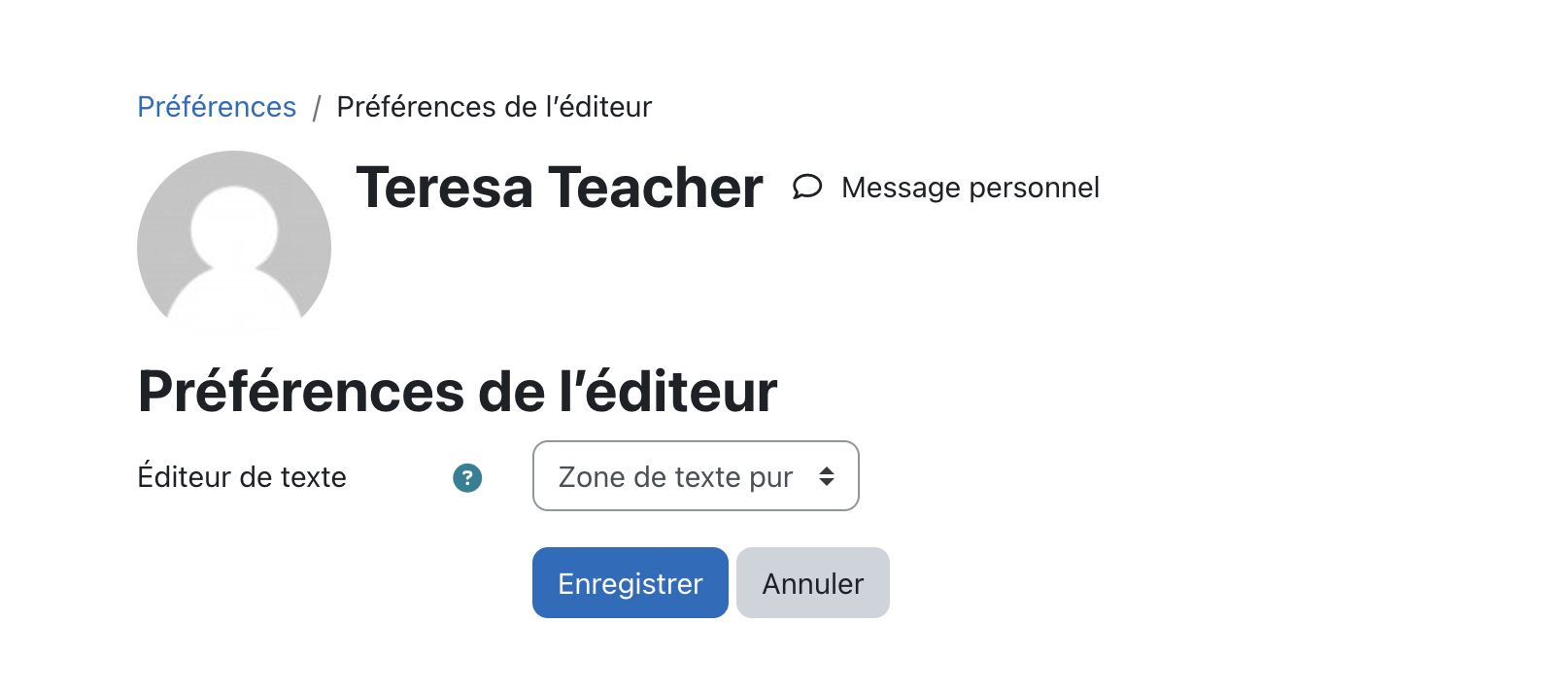Click the Éditeur de texte label
The height and width of the screenshot is (692, 1568).
242,477
